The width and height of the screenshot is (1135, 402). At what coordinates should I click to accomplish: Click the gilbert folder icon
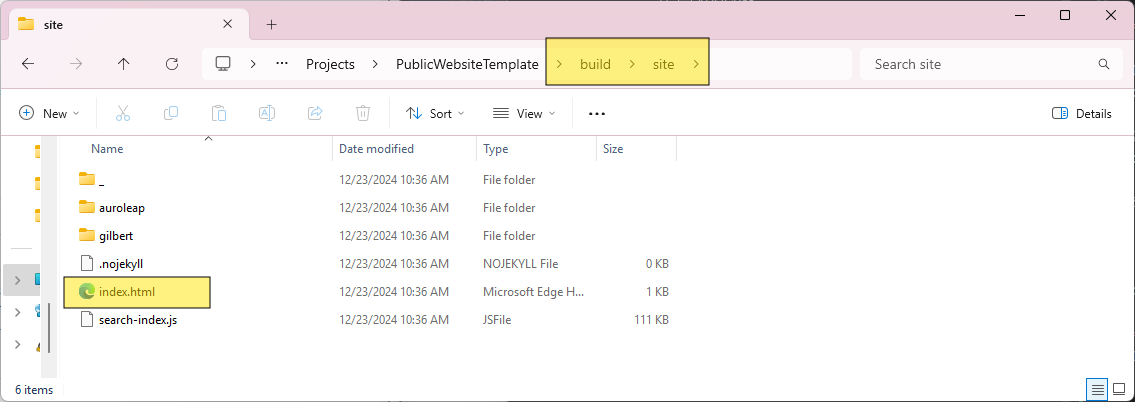[x=87, y=235]
